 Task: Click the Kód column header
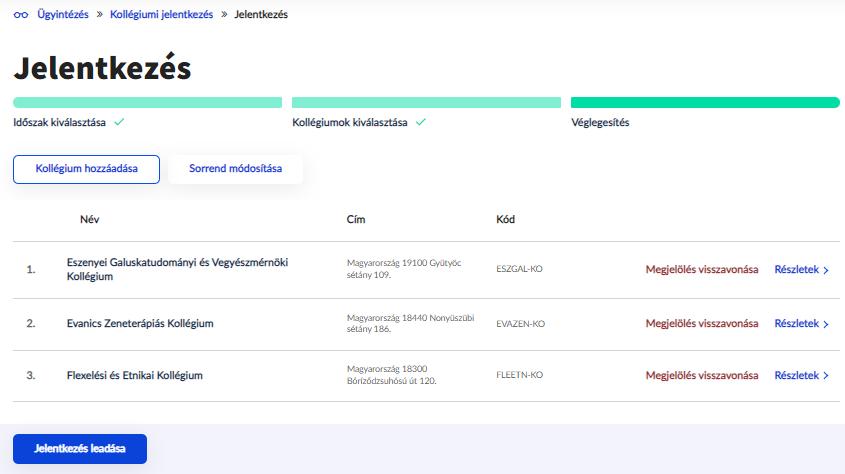point(505,219)
